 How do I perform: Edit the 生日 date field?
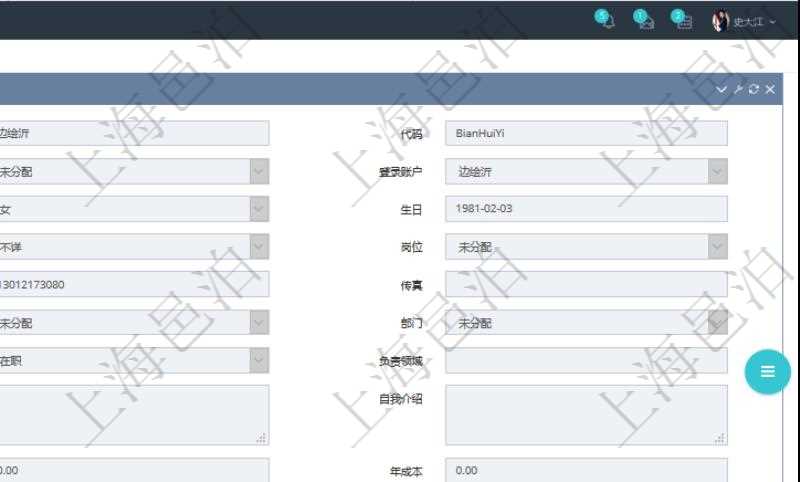tap(586, 209)
